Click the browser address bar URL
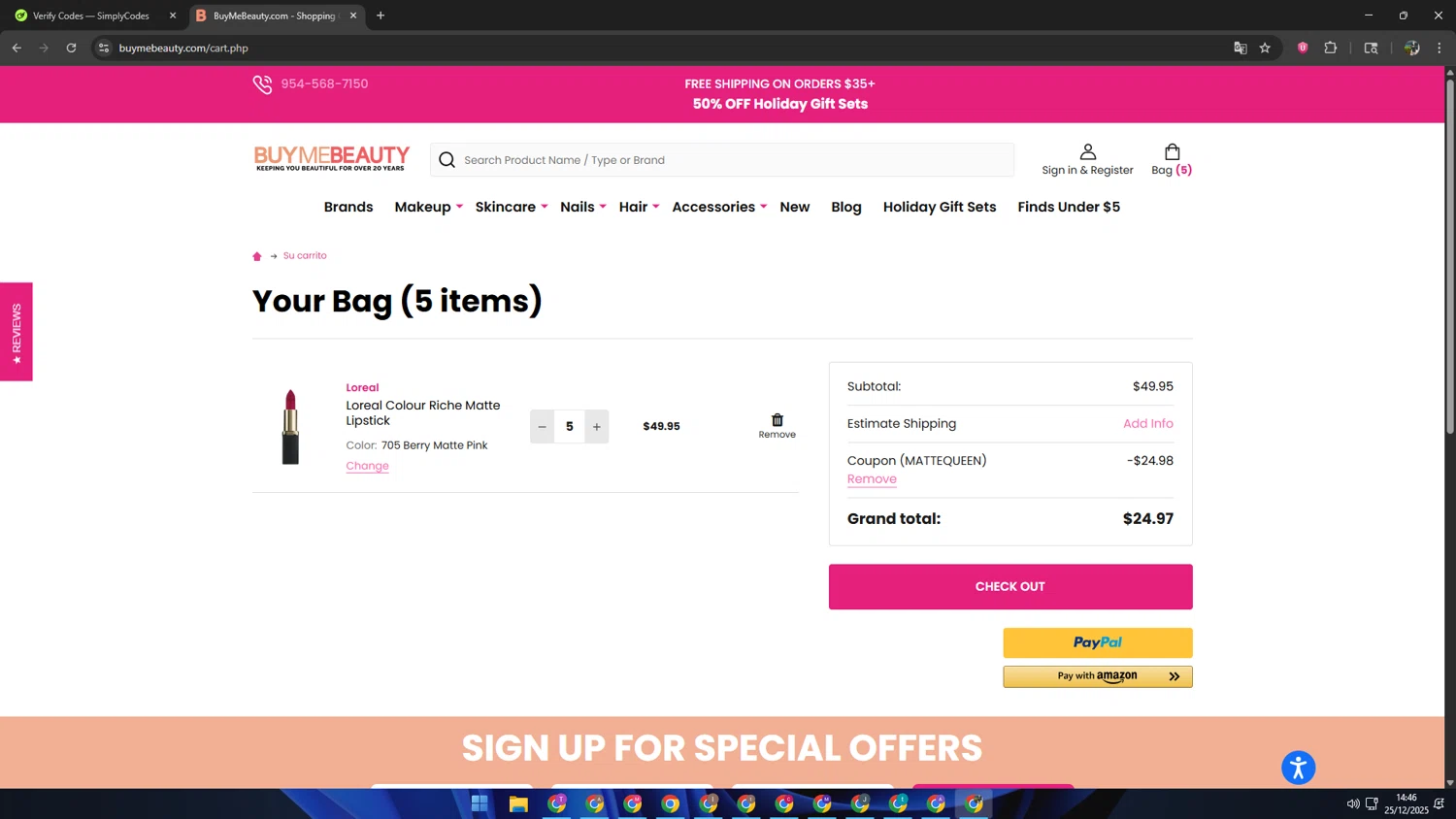 coord(183,48)
